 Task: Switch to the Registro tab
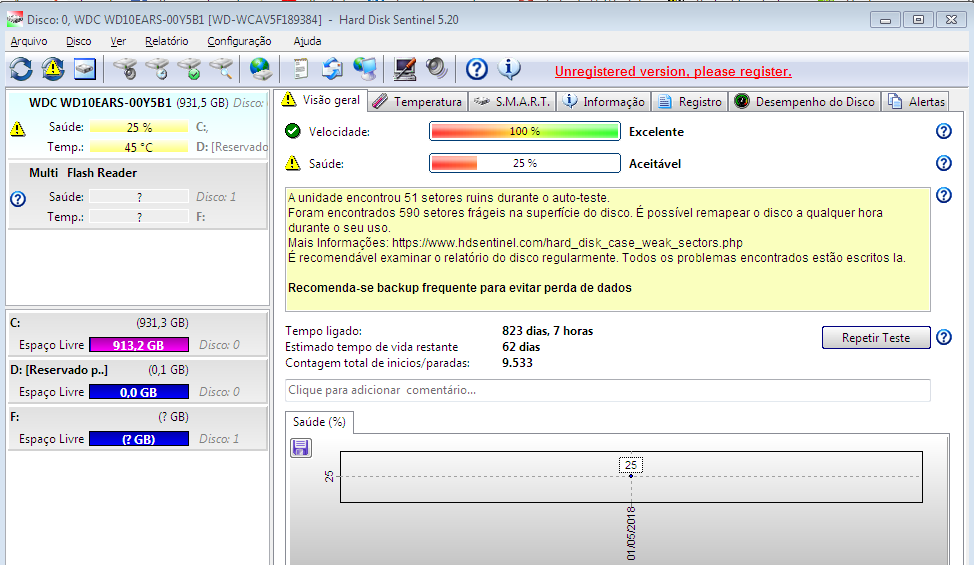pos(690,102)
